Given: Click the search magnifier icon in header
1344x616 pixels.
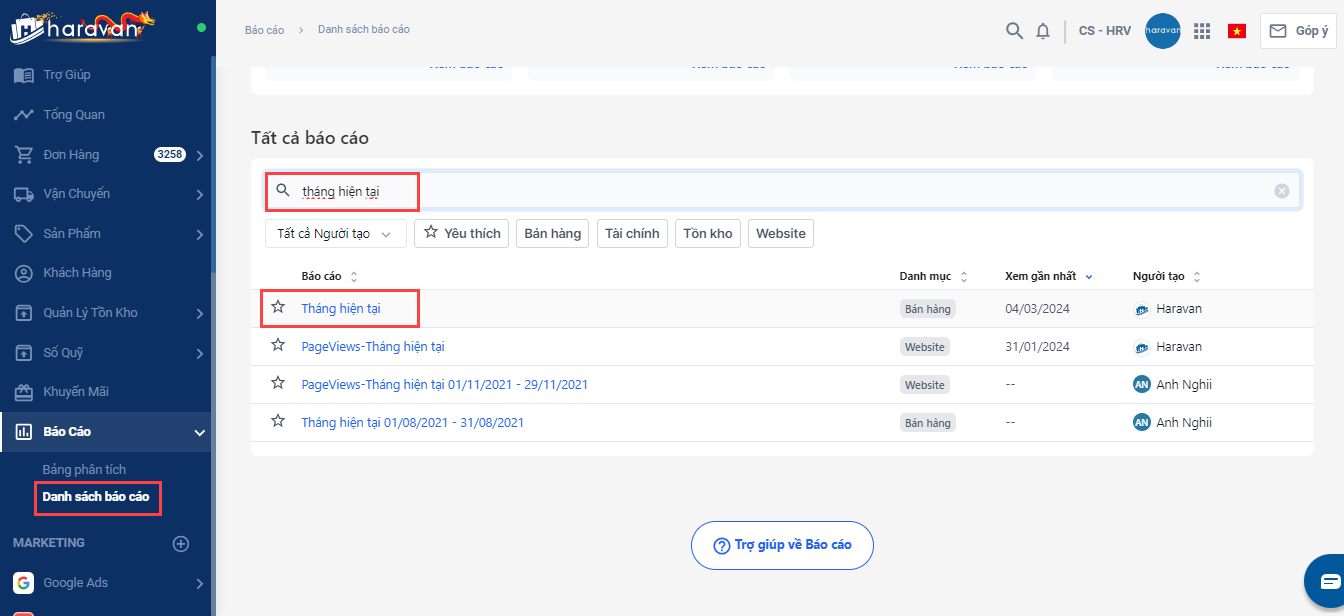Looking at the screenshot, I should point(1014,31).
